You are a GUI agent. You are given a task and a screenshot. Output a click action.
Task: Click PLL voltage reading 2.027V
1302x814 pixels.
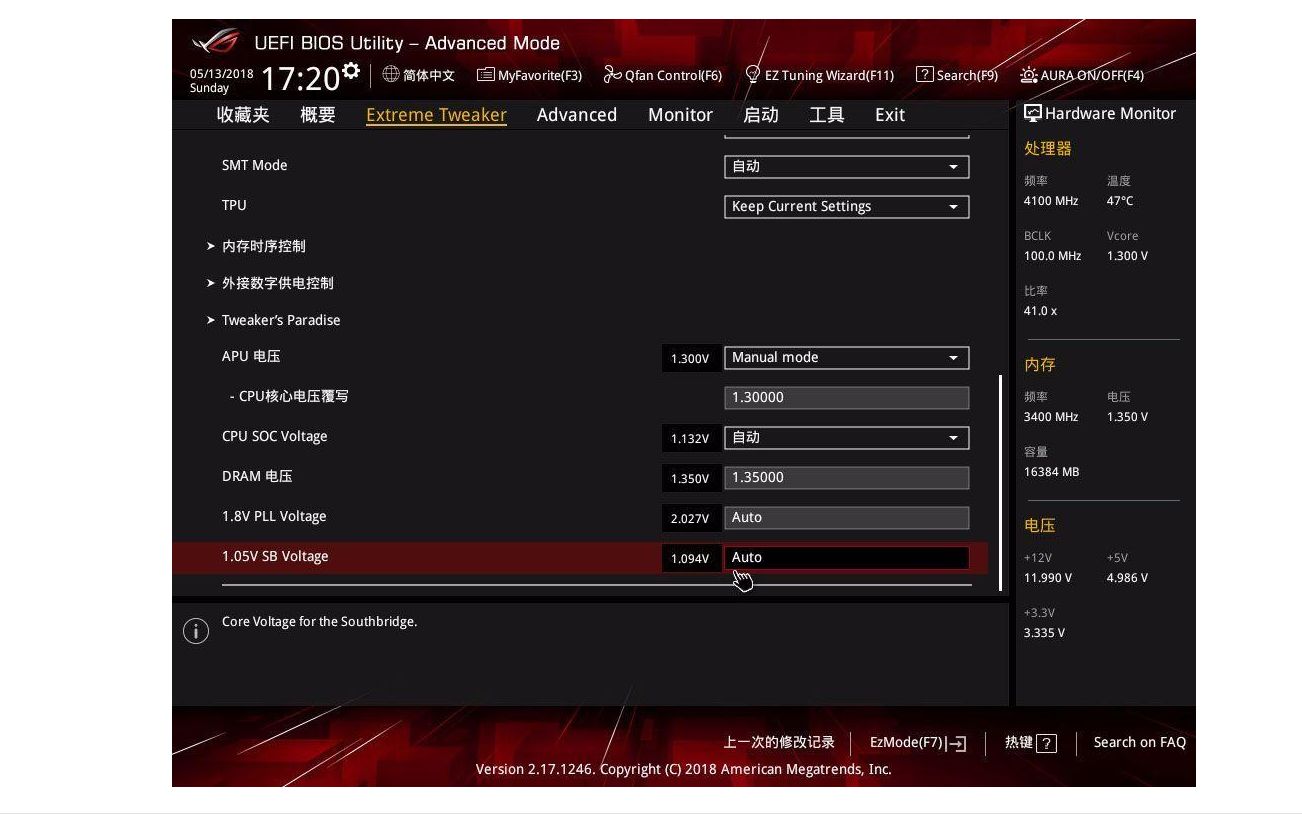[x=690, y=518]
